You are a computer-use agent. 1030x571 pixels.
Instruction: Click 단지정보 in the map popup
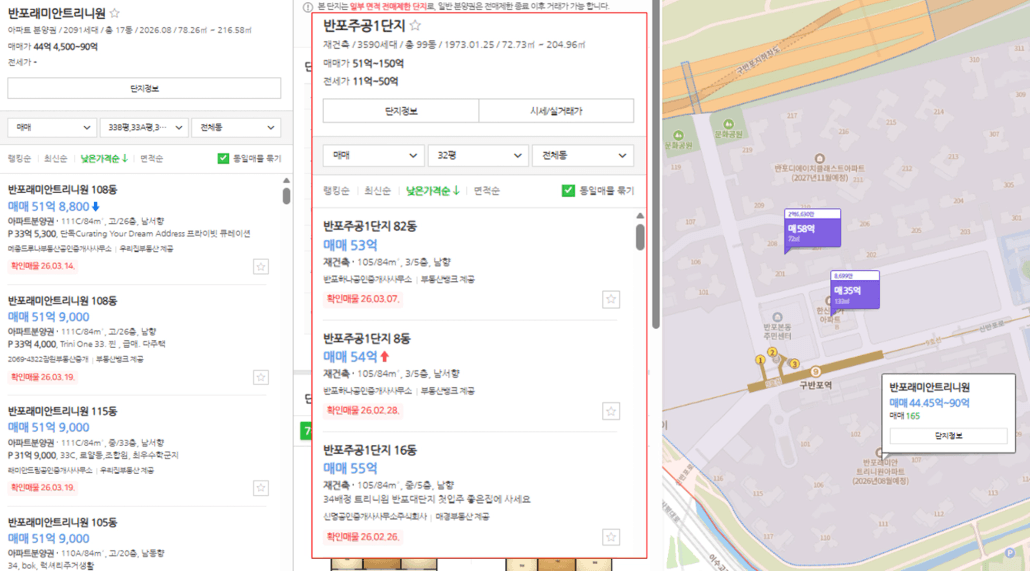[x=948, y=436]
